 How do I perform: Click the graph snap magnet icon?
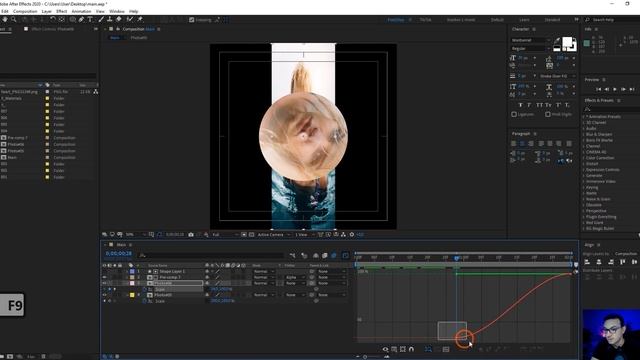click(411, 349)
